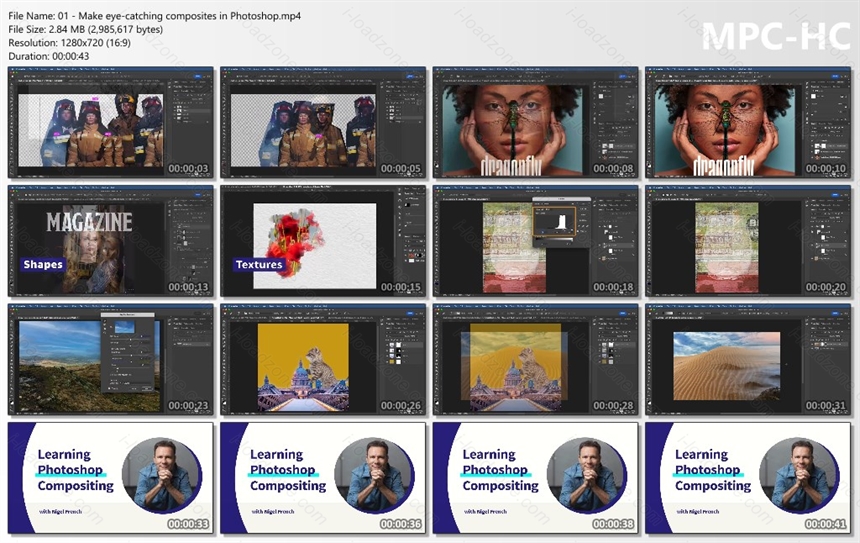The image size is (860, 543).
Task: Click the 'MAGAZINE' headline text
Action: [89, 222]
